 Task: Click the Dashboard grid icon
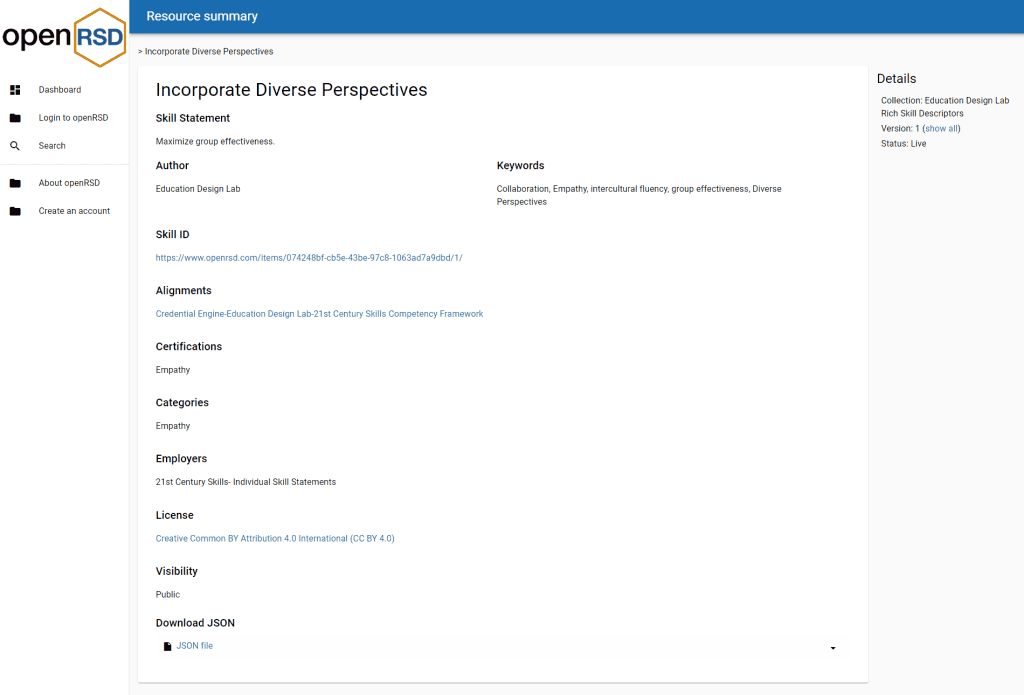15,89
